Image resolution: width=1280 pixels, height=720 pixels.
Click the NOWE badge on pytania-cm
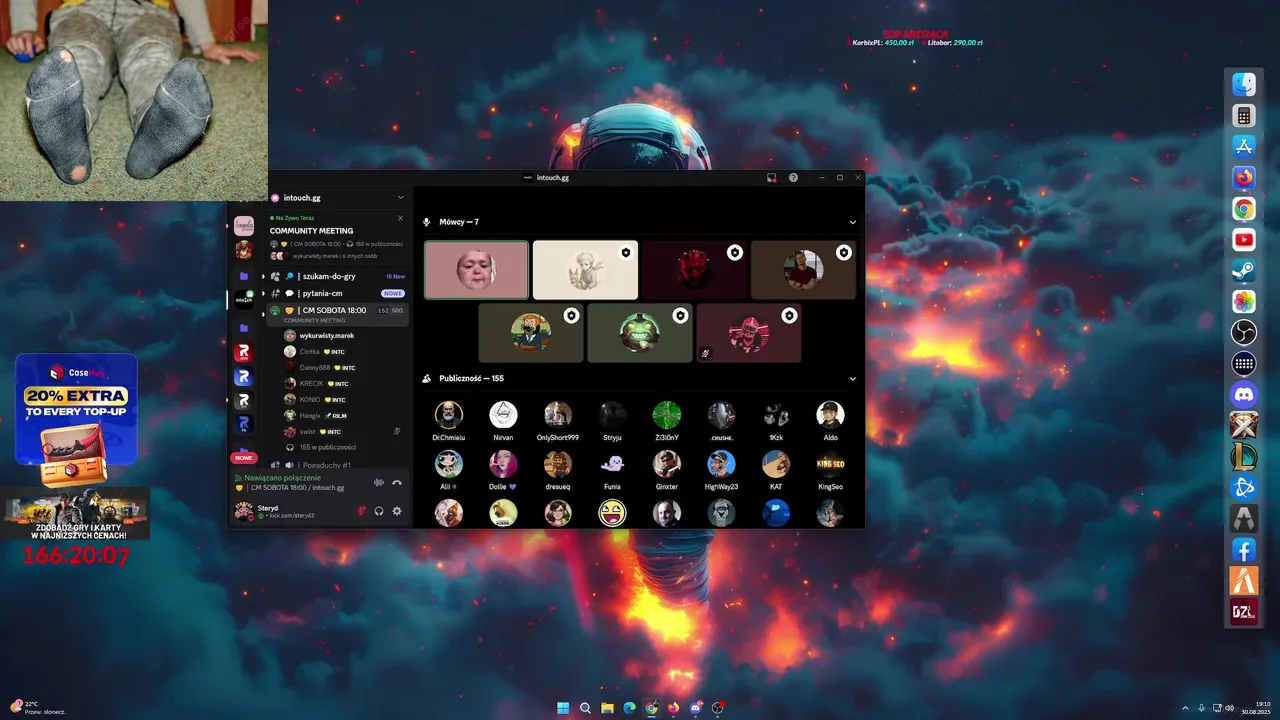point(393,293)
